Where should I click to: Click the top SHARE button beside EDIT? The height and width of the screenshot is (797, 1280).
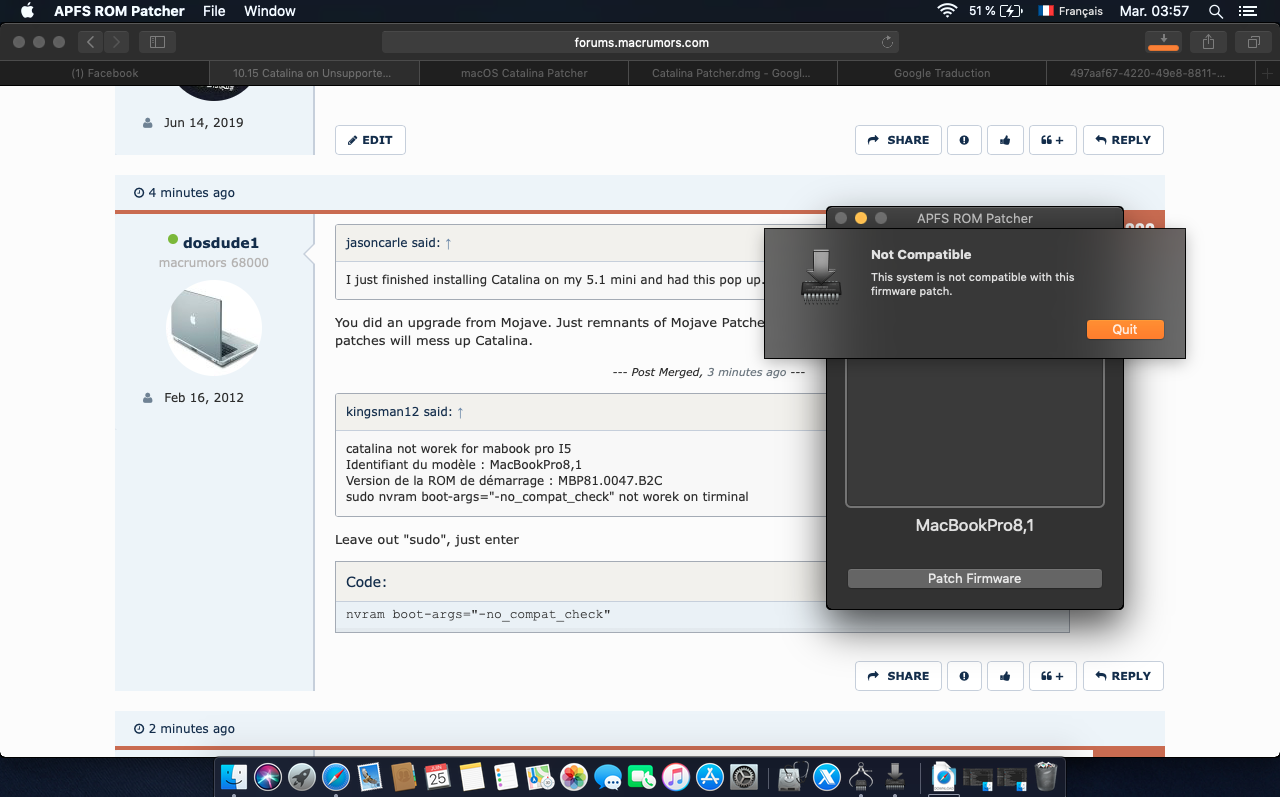click(898, 140)
